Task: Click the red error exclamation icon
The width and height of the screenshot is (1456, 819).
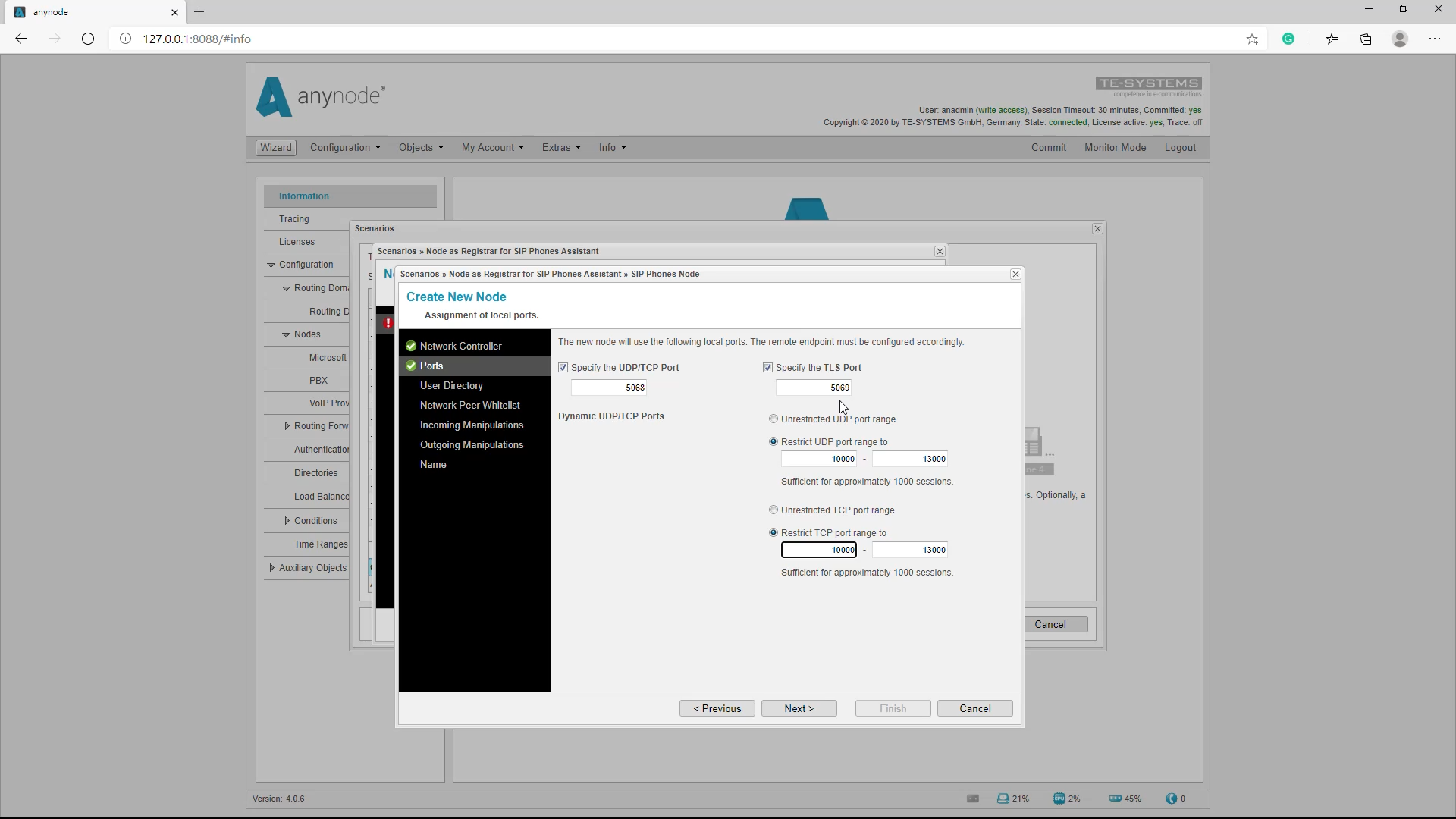Action: coord(388,323)
